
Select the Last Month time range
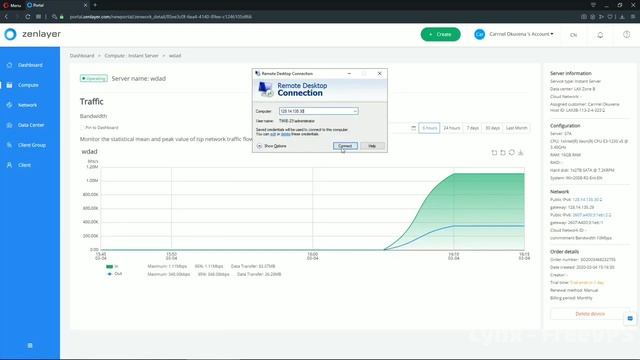tap(516, 128)
